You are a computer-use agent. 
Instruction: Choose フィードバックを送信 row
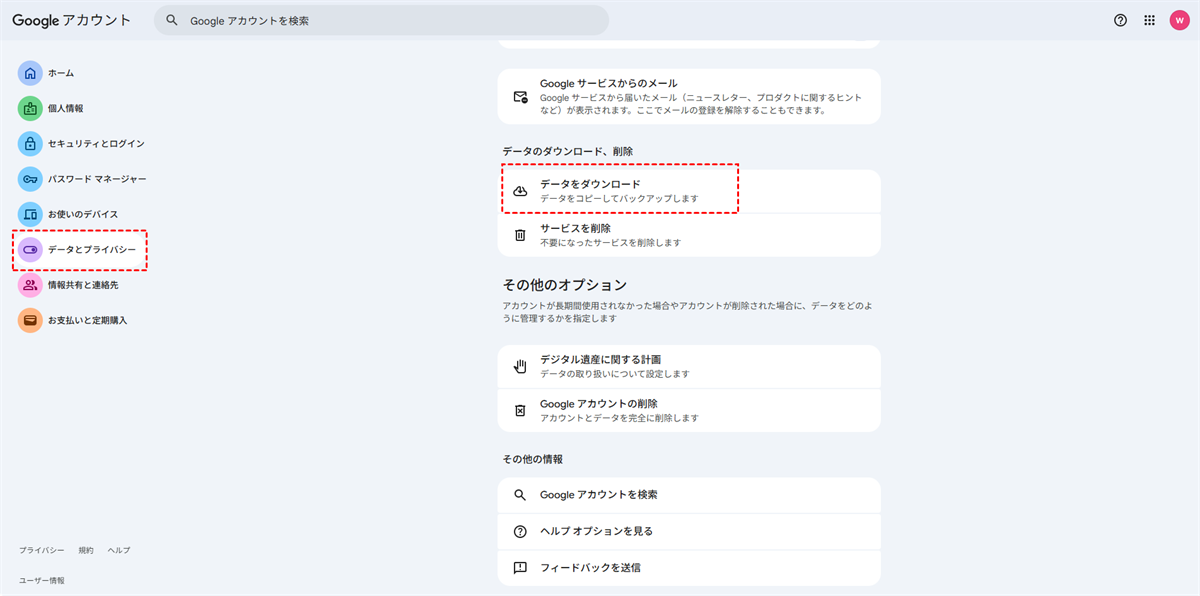689,567
